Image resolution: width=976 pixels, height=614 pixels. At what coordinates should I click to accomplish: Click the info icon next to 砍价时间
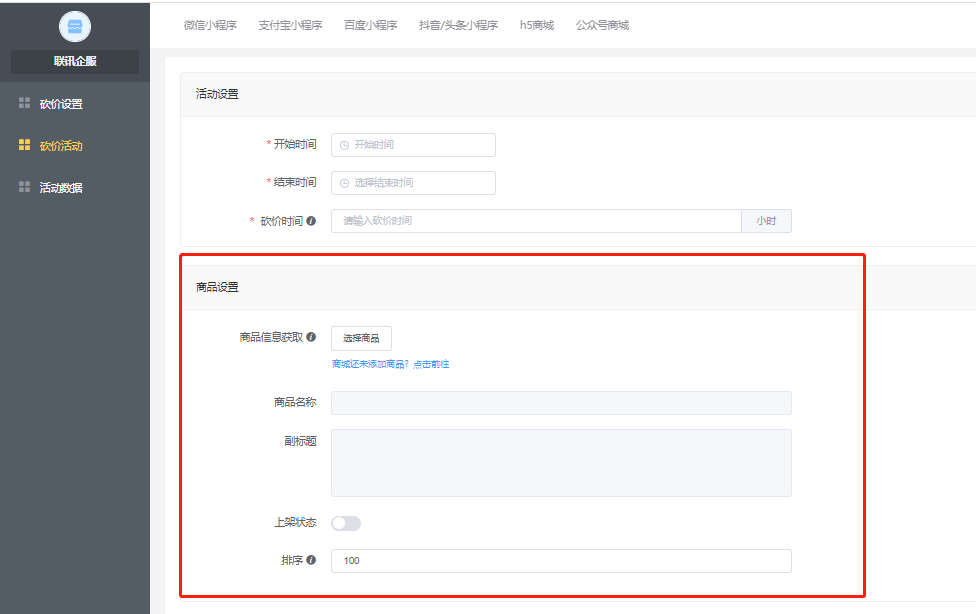(x=311, y=220)
